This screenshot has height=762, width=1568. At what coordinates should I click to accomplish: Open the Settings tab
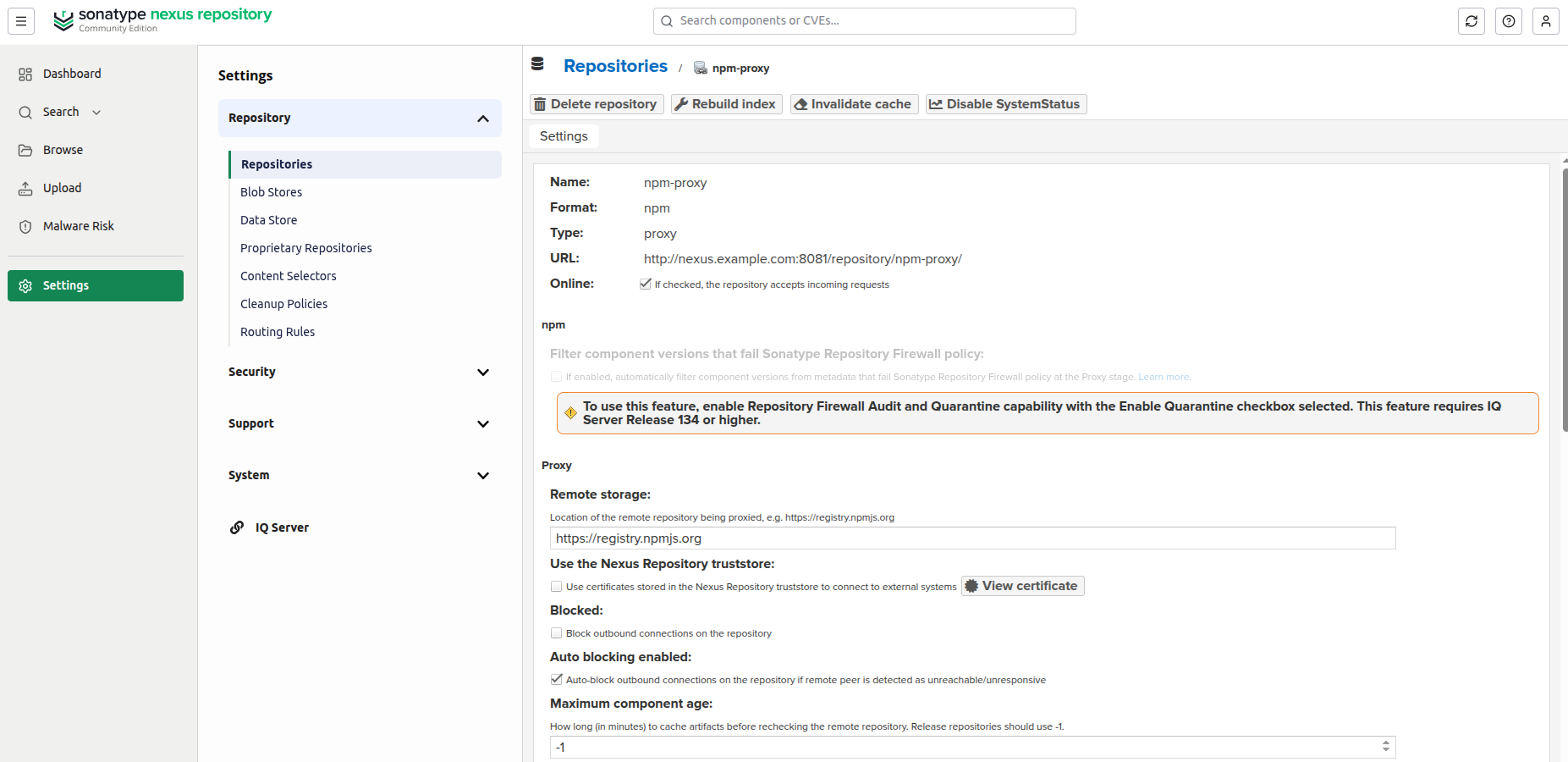564,136
